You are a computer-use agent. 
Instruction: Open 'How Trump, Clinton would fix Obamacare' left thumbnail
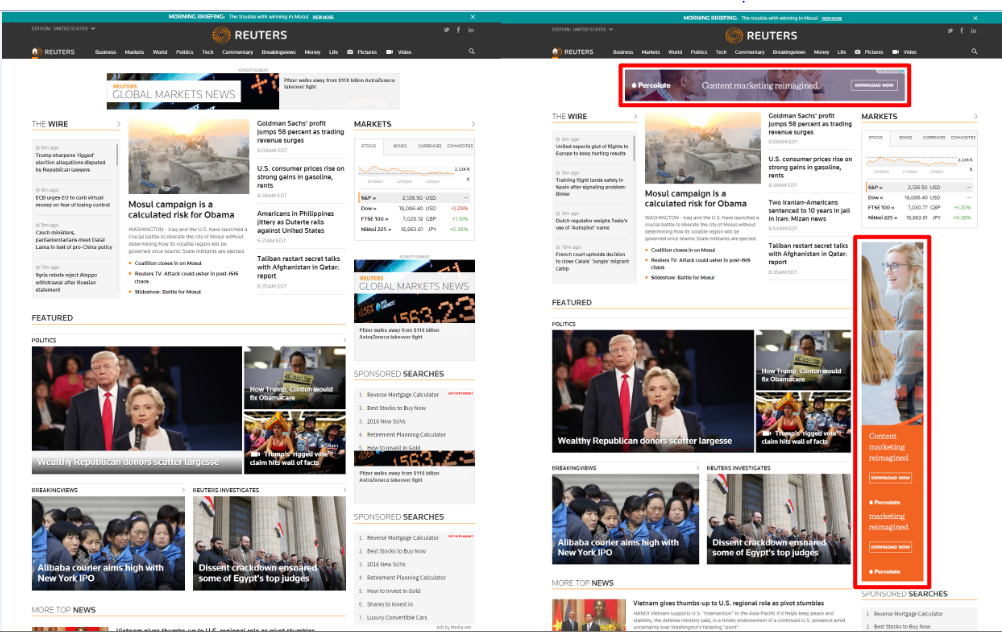point(295,378)
